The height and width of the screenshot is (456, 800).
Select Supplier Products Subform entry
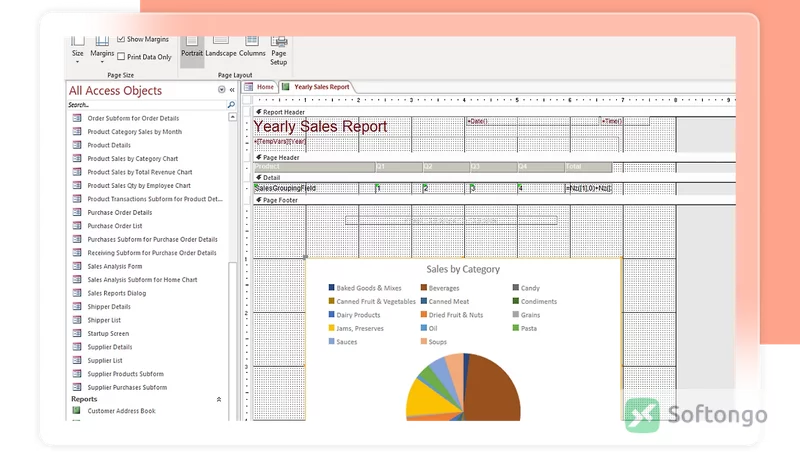coord(126,374)
